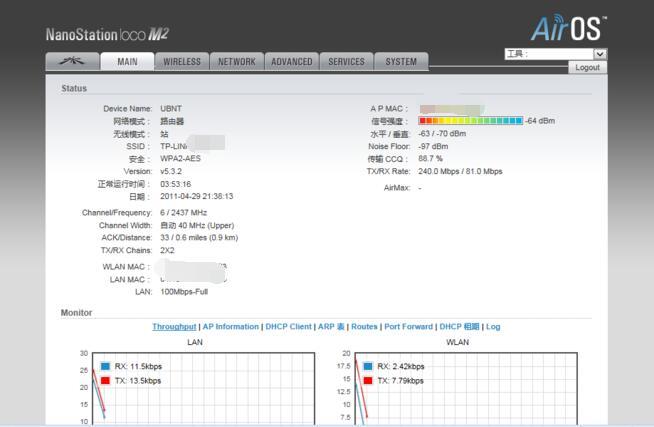654x427 pixels.
Task: Open DHCP Client link
Action: (x=288, y=327)
